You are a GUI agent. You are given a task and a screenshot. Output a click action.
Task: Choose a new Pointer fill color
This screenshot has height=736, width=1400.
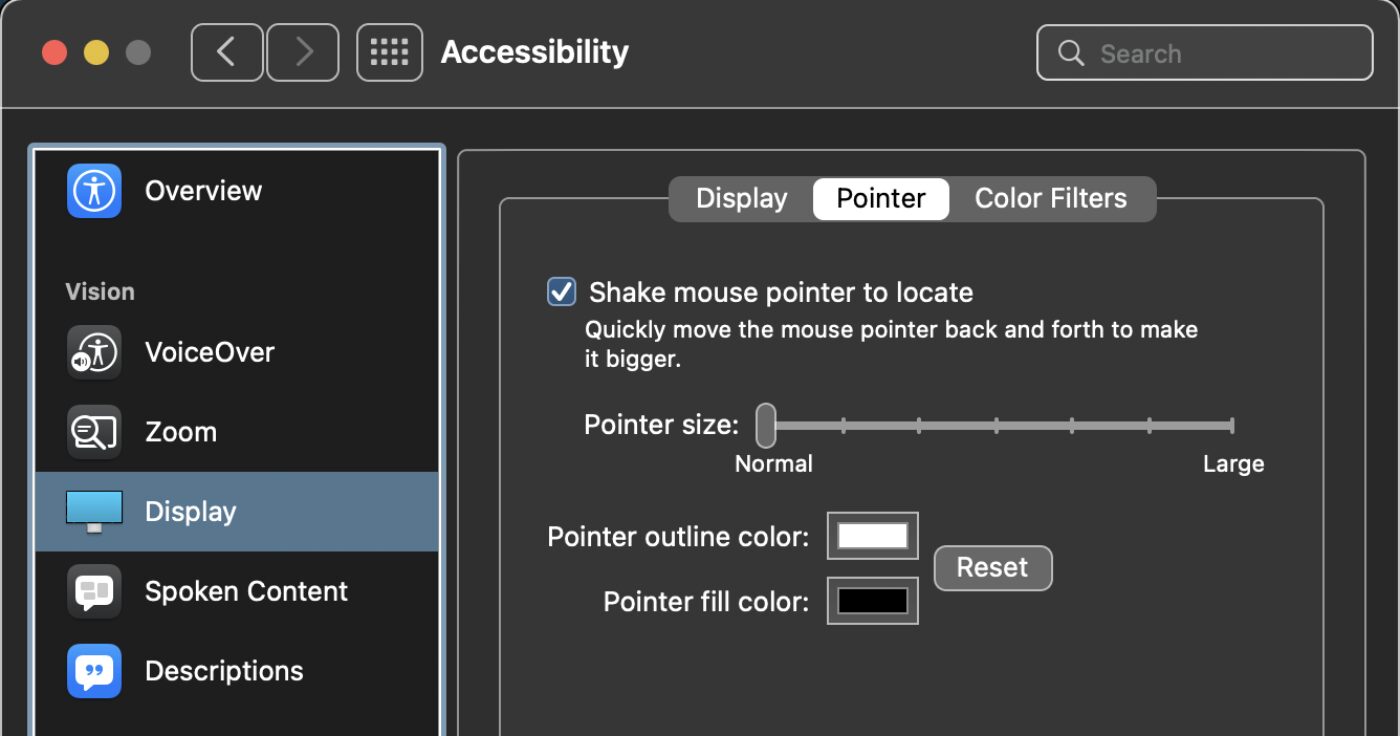click(872, 601)
